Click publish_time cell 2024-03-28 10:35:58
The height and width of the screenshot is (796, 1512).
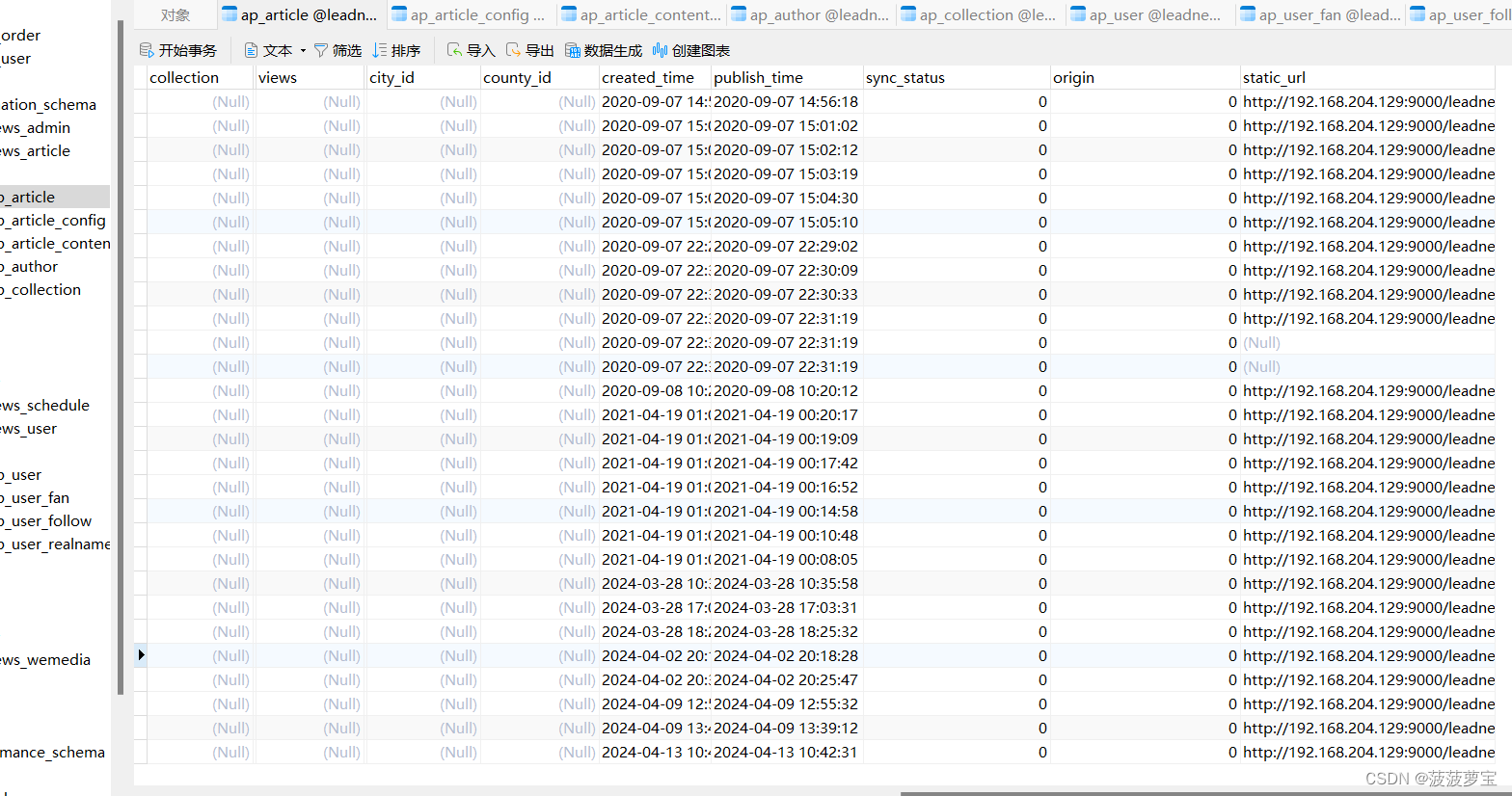(x=787, y=583)
